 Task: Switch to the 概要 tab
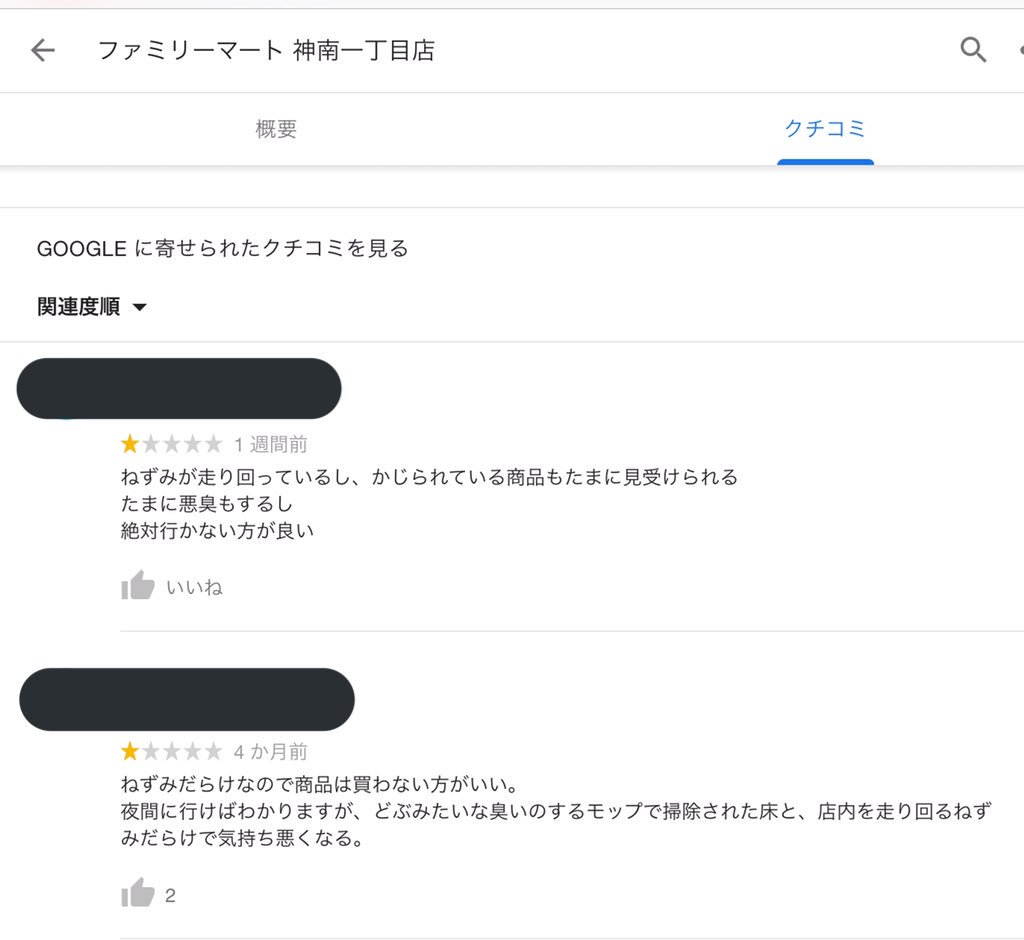276,129
